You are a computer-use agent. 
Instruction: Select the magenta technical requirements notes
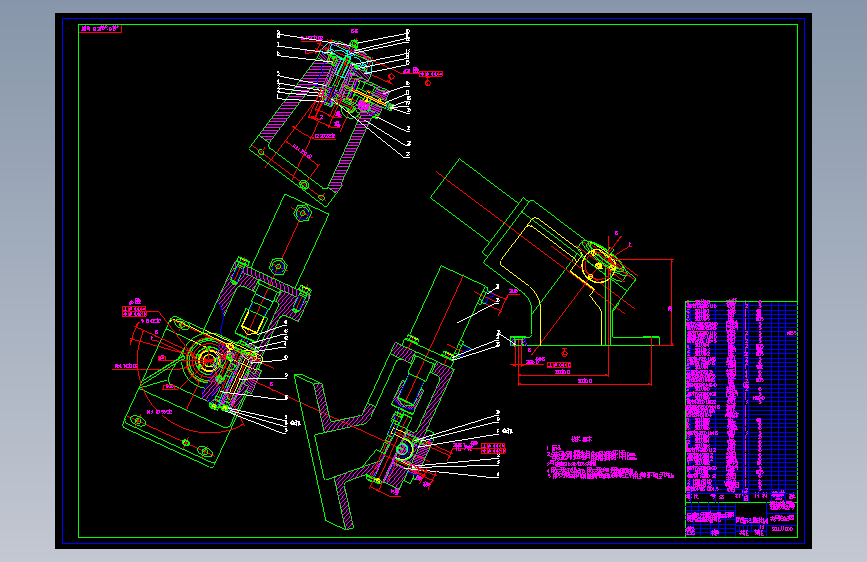tap(610, 458)
